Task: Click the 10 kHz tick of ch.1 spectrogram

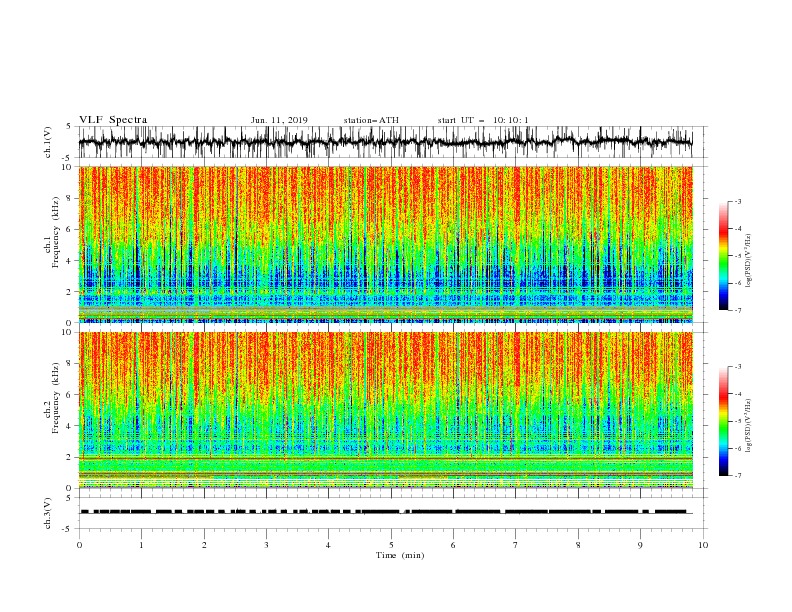Action: (68, 167)
